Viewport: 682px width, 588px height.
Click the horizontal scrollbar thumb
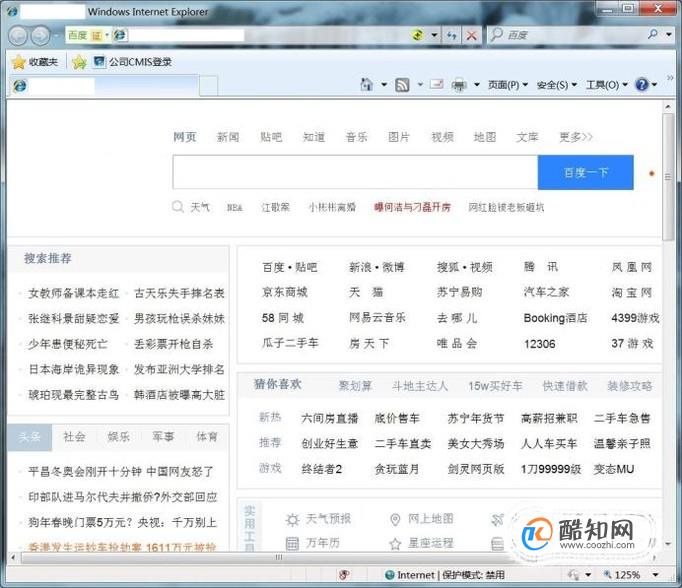point(278,557)
